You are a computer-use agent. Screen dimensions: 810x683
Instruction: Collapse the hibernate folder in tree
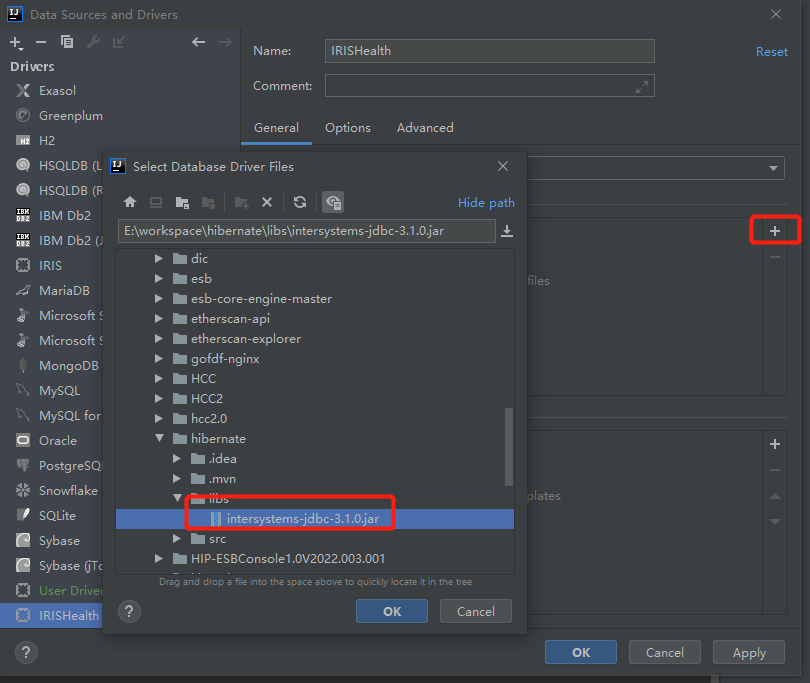coord(158,439)
